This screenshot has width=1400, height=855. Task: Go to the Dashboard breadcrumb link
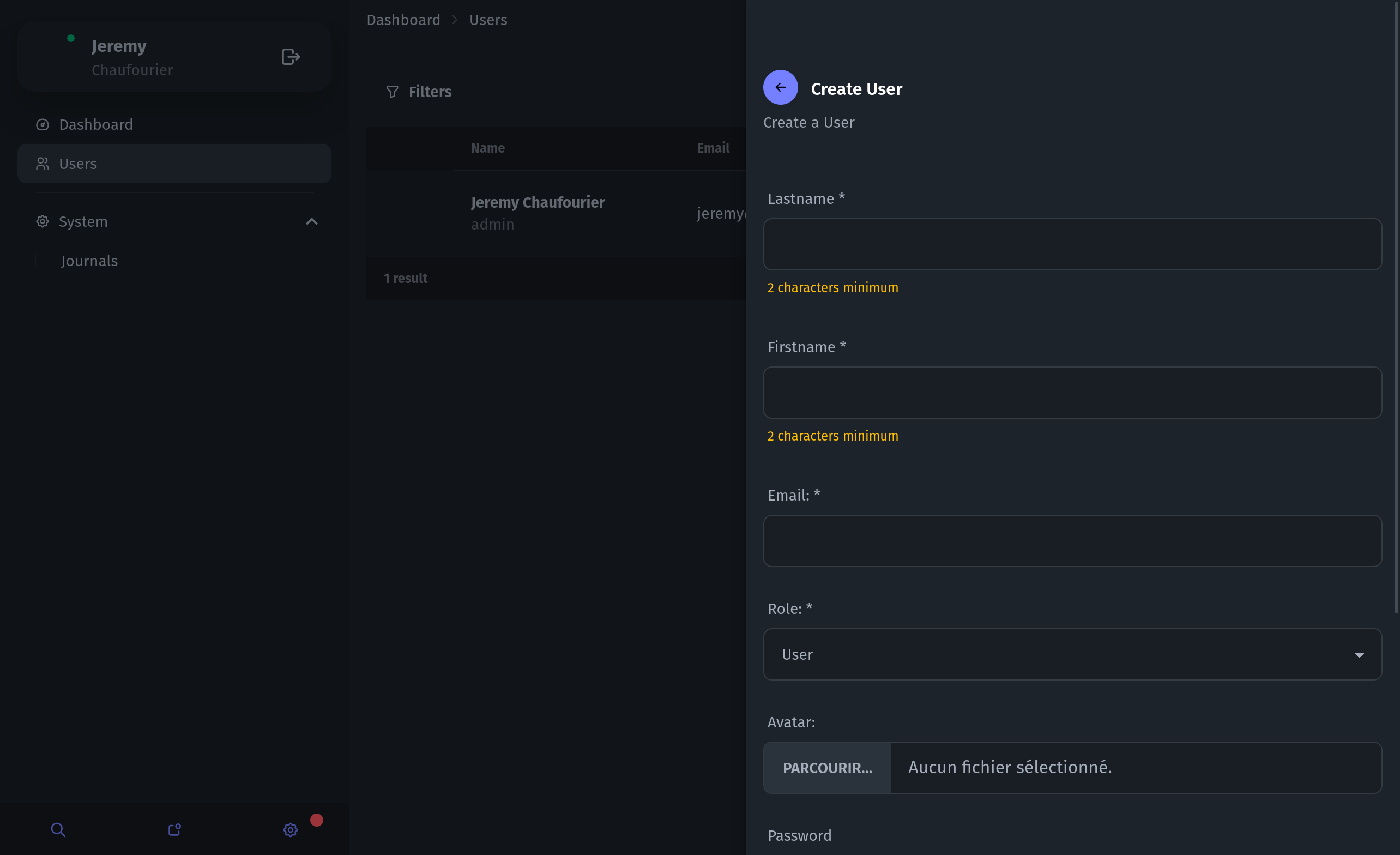403,20
